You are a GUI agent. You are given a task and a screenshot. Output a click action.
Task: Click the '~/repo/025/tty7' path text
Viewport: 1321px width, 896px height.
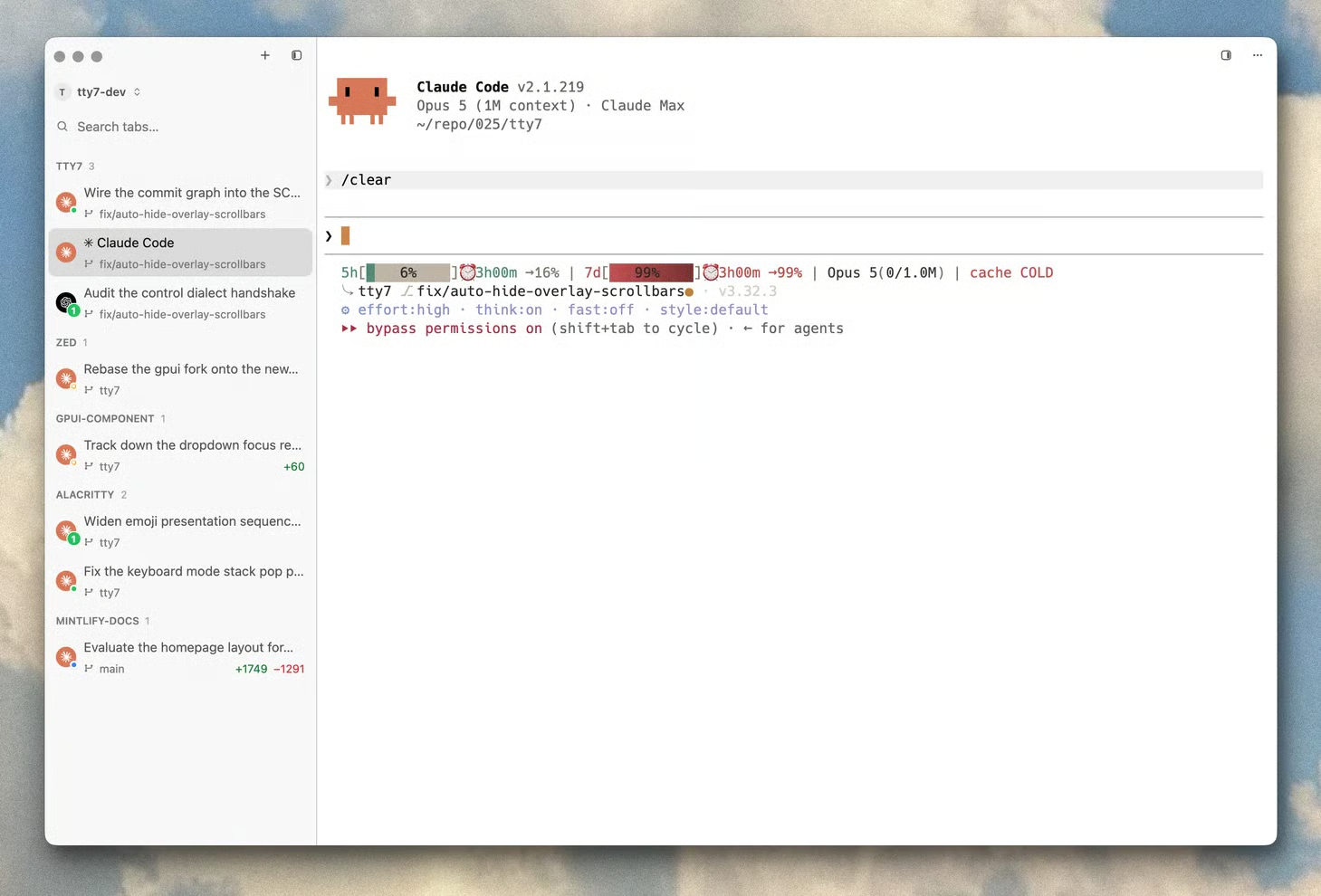click(479, 125)
